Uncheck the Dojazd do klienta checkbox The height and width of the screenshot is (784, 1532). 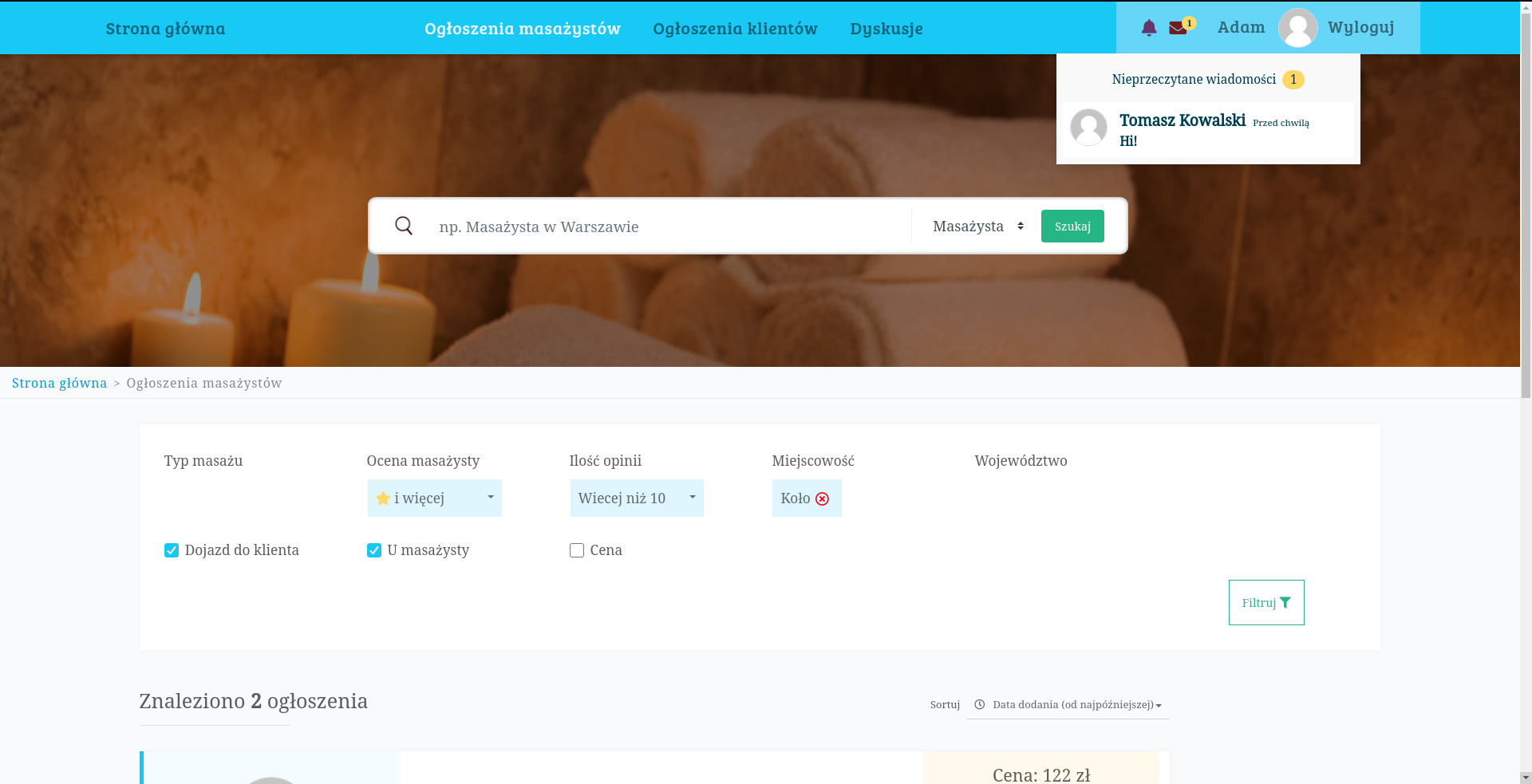[x=172, y=550]
